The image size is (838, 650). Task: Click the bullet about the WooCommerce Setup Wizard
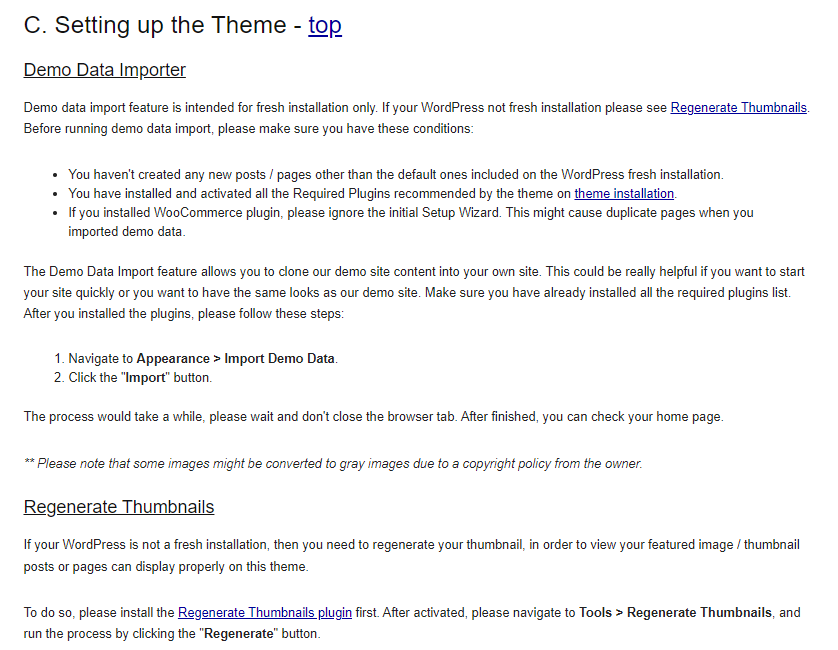click(410, 213)
